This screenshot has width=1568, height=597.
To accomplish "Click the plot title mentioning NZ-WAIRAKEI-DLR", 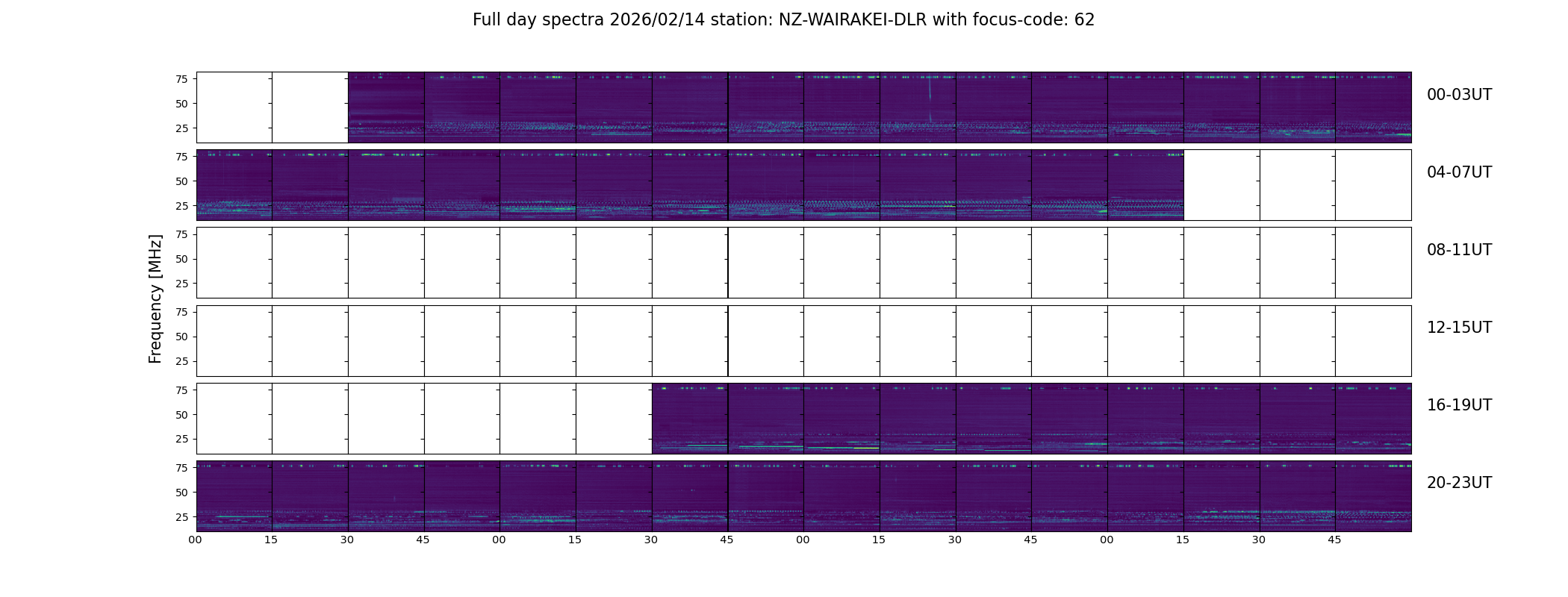I will click(783, 20).
